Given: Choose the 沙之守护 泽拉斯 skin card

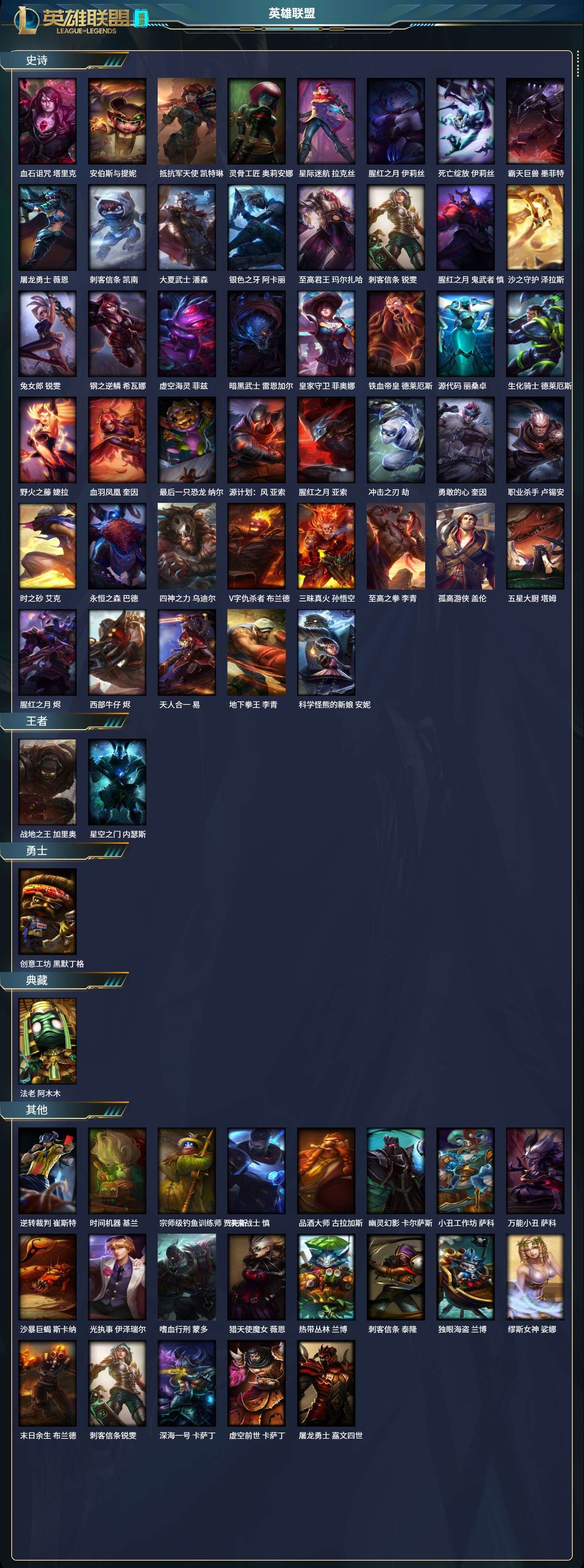Looking at the screenshot, I should point(535,228).
